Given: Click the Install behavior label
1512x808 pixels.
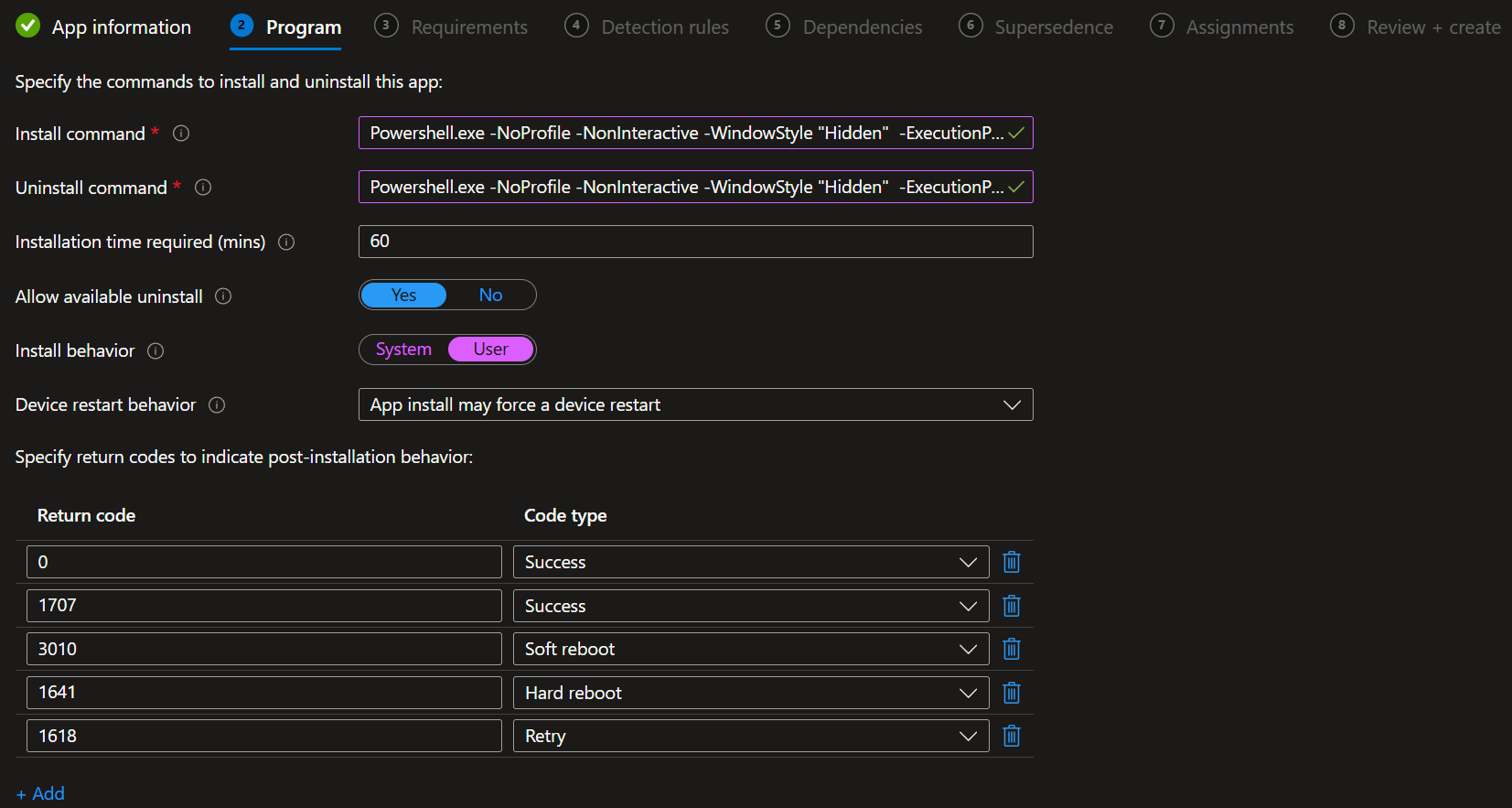Looking at the screenshot, I should pos(75,350).
